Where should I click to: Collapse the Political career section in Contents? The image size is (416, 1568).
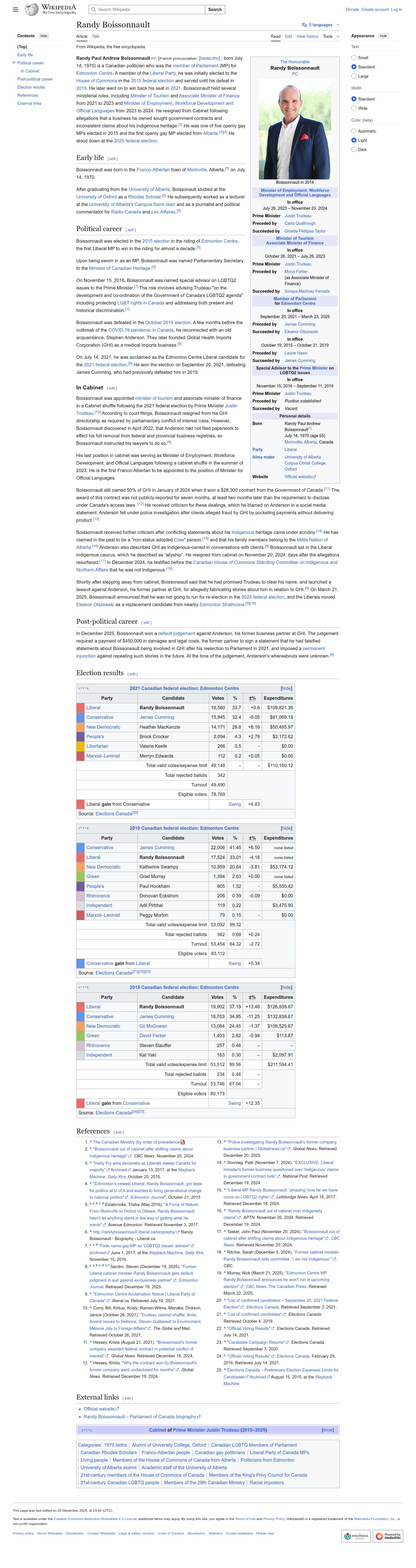pos(14,63)
